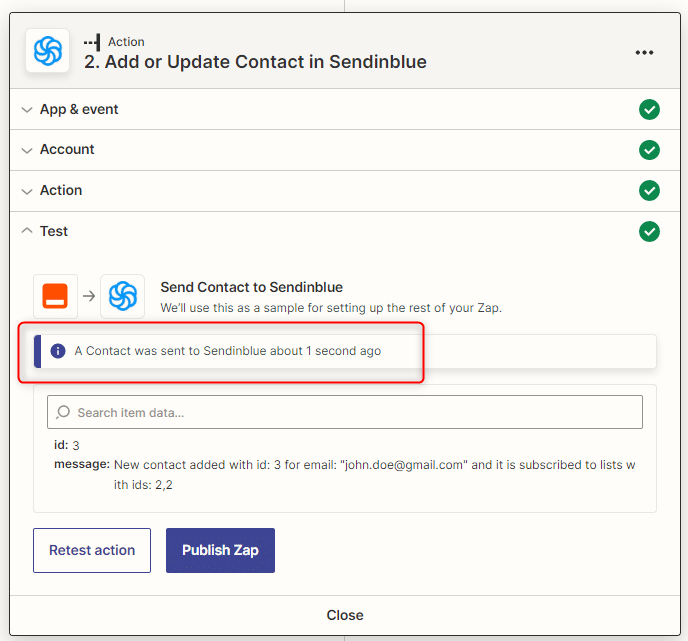Open the three-dot more options menu
Viewport: 688px width, 641px height.
[644, 53]
